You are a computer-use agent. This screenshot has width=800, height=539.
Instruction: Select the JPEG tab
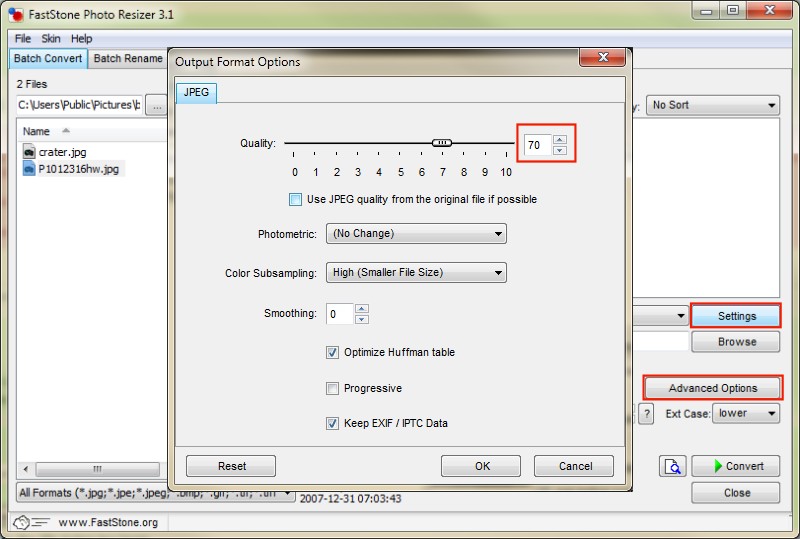196,92
